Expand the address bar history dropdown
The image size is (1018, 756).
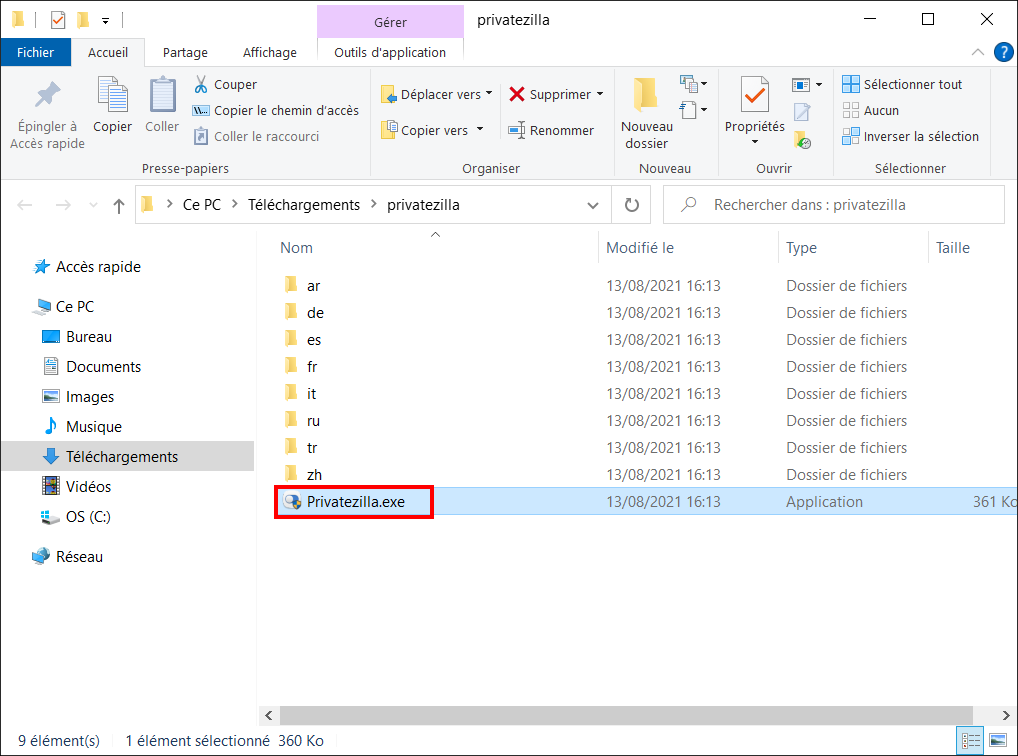(592, 205)
